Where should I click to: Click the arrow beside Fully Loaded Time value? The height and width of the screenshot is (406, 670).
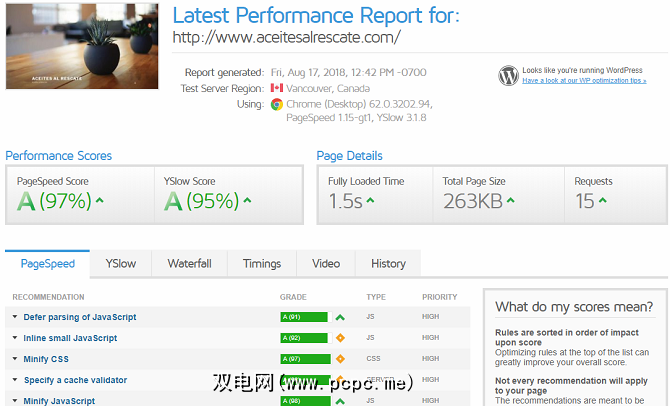click(x=370, y=201)
